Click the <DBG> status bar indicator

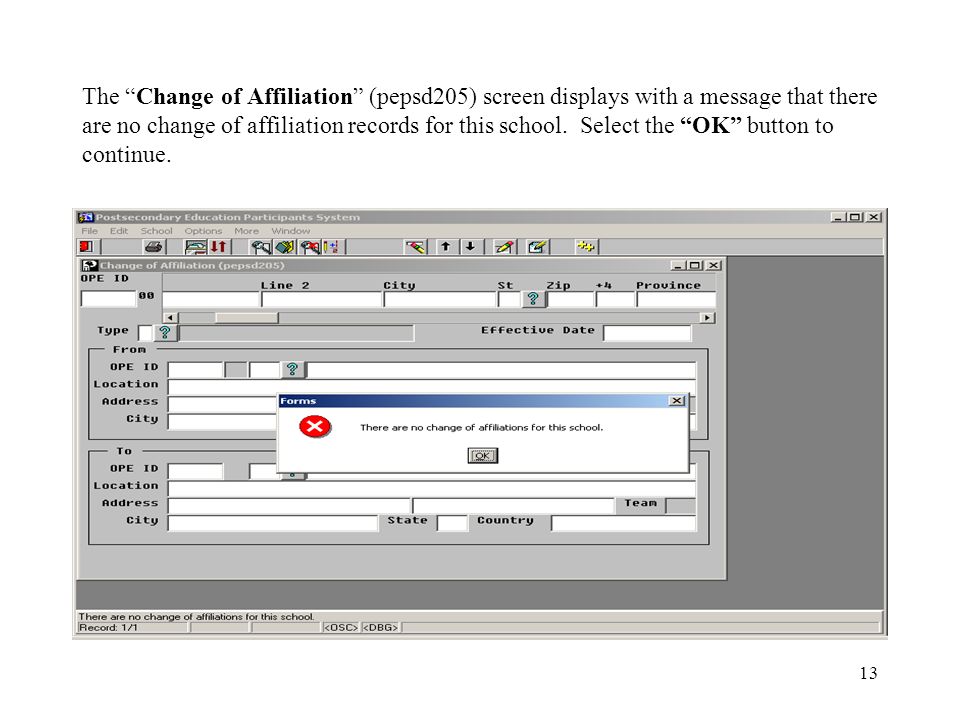[380, 628]
